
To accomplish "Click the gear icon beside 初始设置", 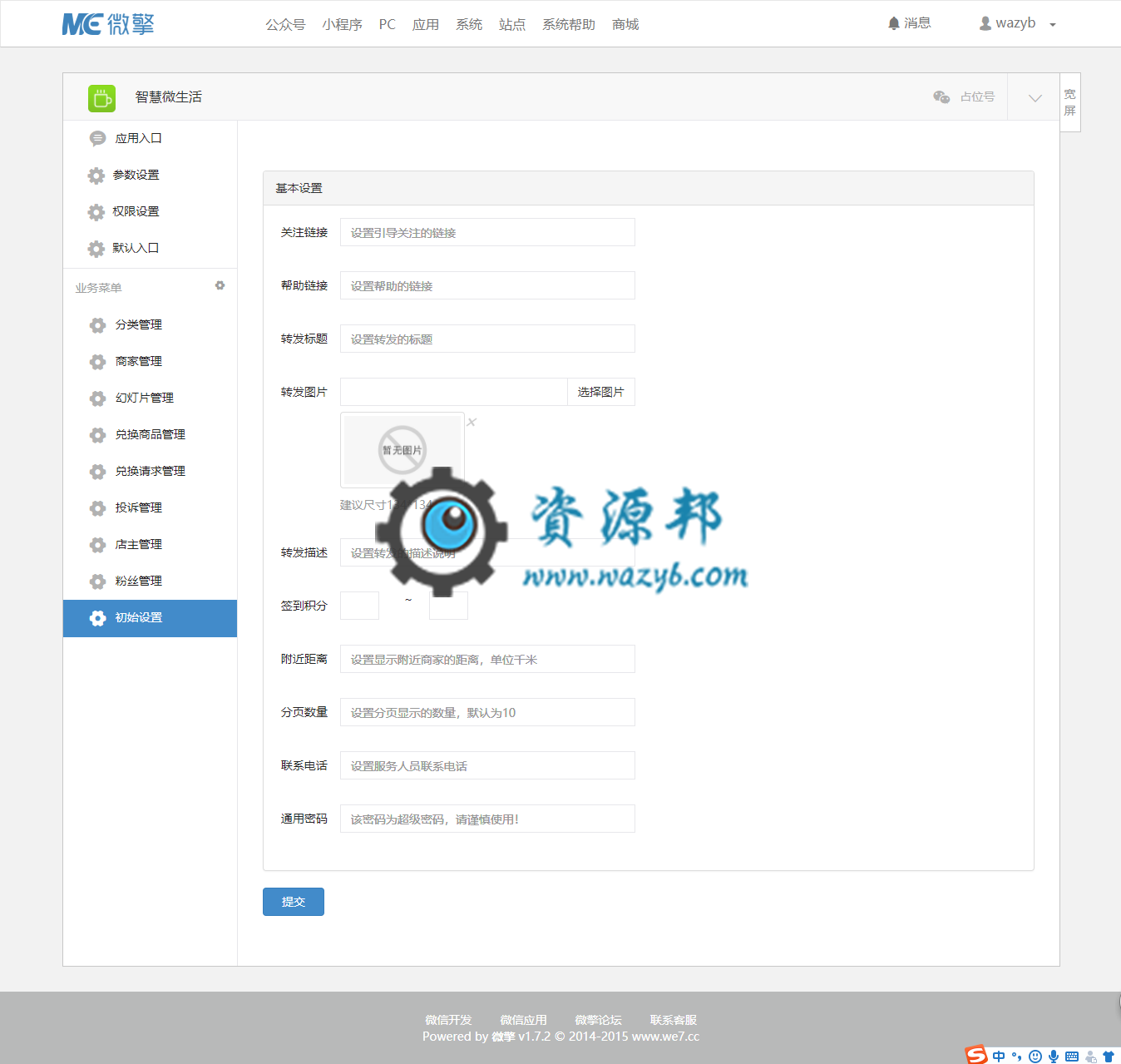I will 97,618.
